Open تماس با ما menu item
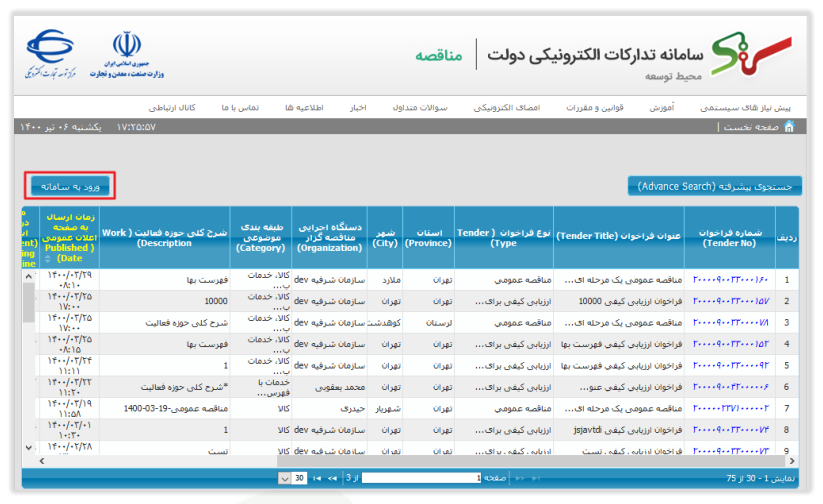 (240, 108)
